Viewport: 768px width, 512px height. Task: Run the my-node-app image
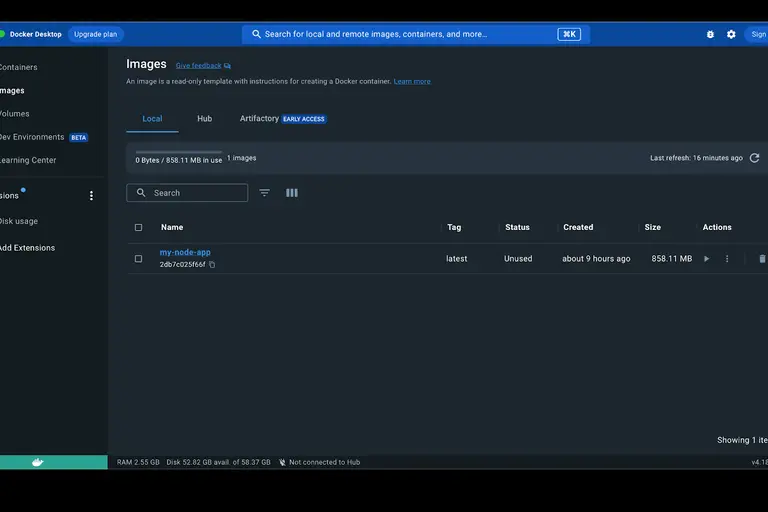706,259
